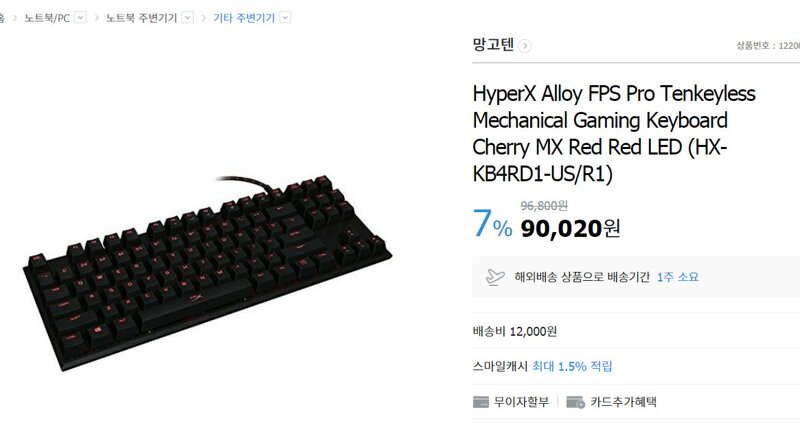Screen dimensions: 800x423
Task: Expand the 노트북 주변기기 category dropdown arrow
Action: 188,18
